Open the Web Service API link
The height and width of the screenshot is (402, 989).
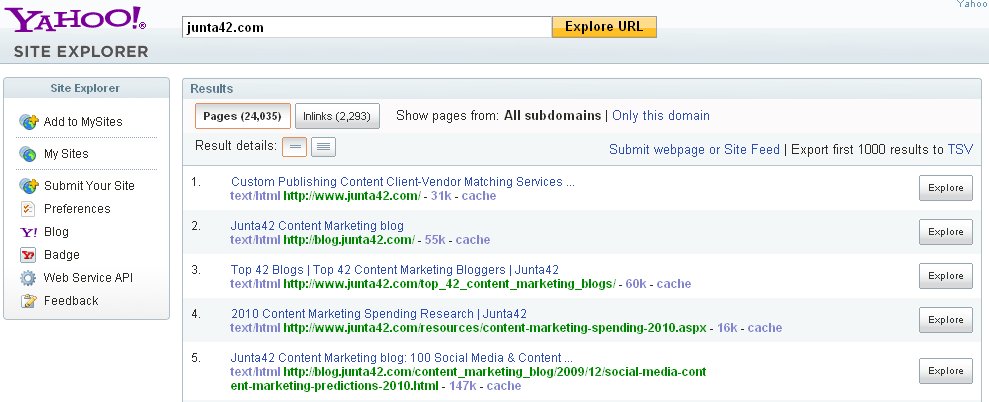[88, 278]
